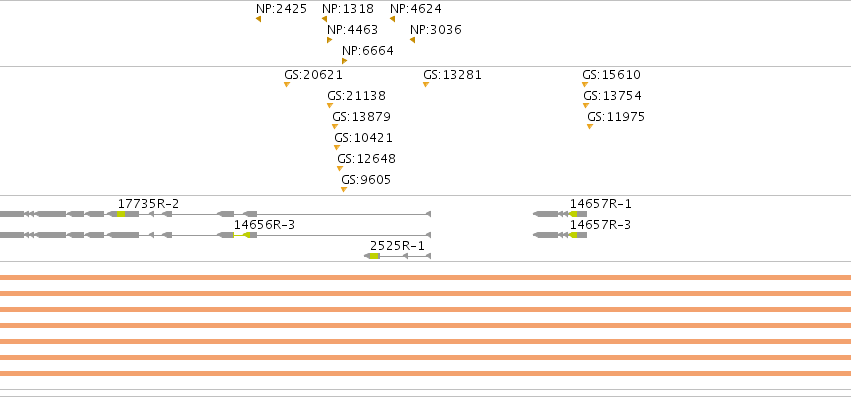851x397 pixels.
Task: Click the 14656R-3 transcript name
Action: 264,225
